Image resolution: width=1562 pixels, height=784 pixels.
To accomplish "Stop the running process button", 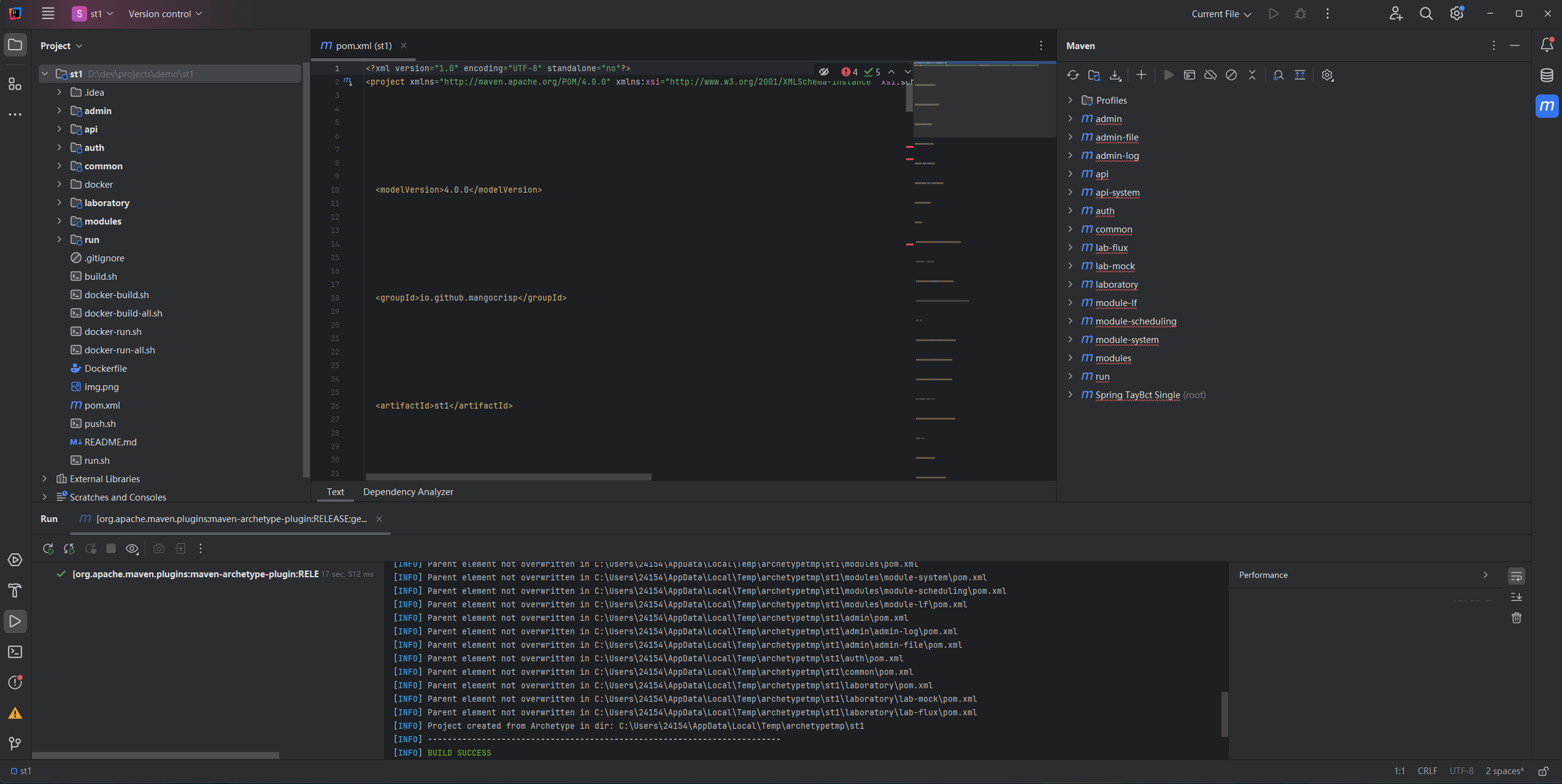I will click(111, 548).
